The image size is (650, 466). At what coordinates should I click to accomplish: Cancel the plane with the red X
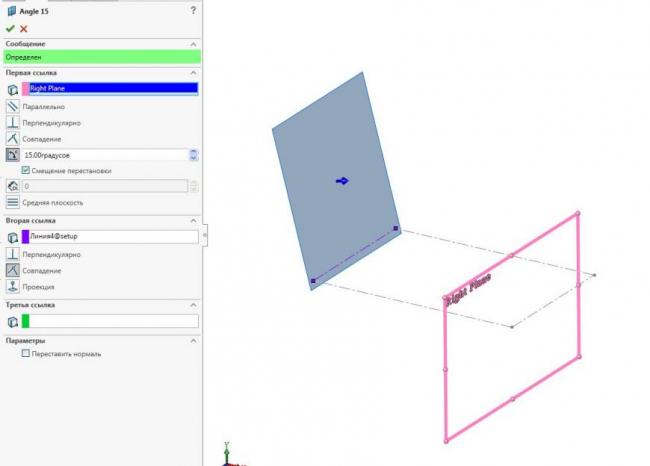click(x=24, y=29)
